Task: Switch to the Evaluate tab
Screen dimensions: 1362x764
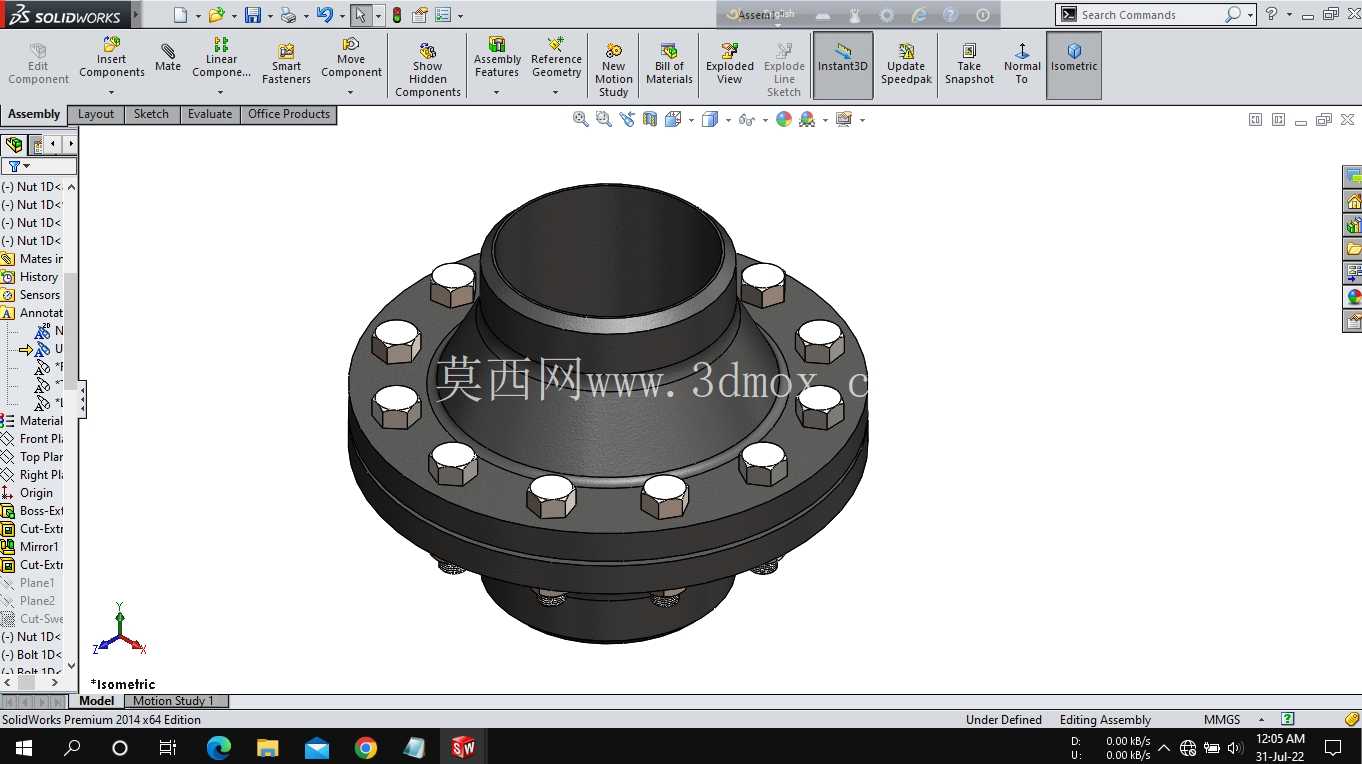Action: point(210,114)
